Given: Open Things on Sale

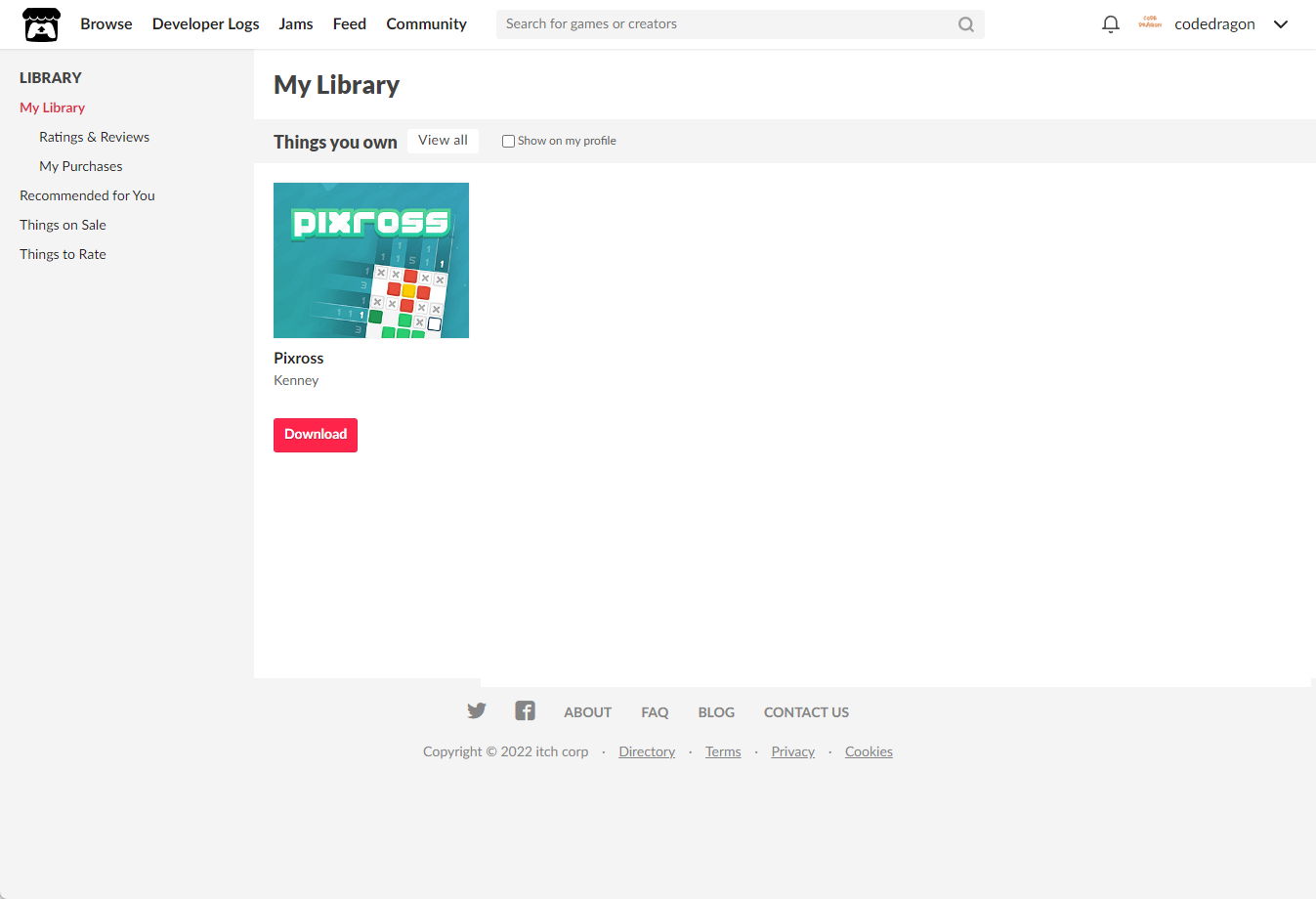Looking at the screenshot, I should [64, 225].
